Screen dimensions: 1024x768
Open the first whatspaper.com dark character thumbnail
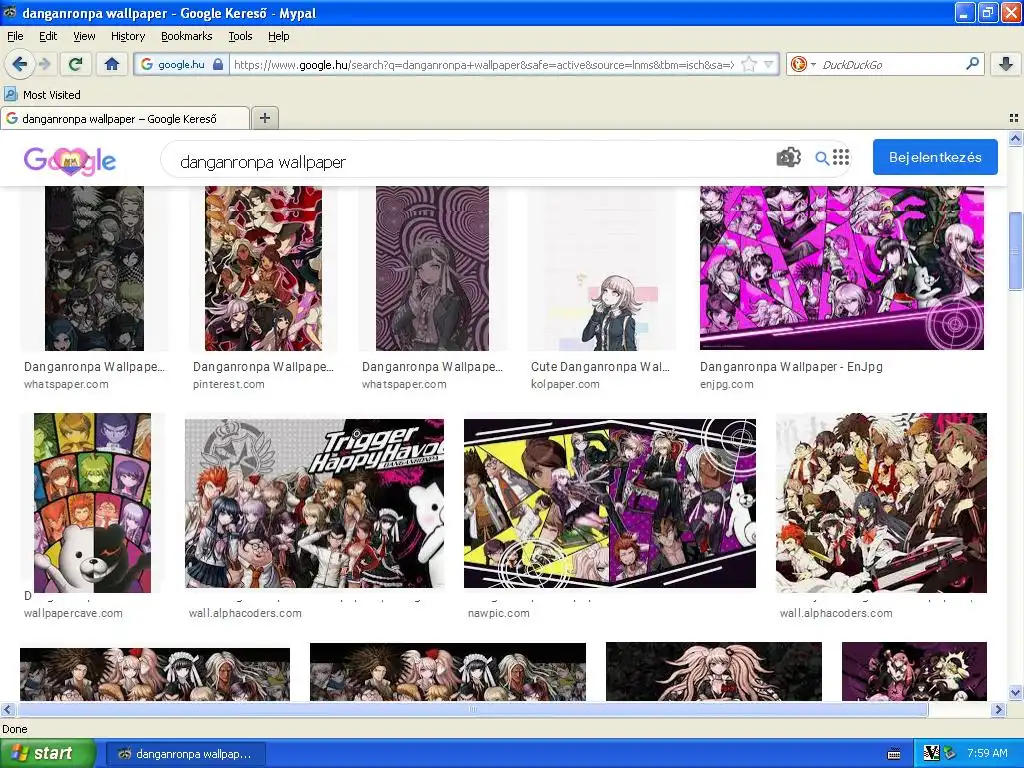point(94,268)
